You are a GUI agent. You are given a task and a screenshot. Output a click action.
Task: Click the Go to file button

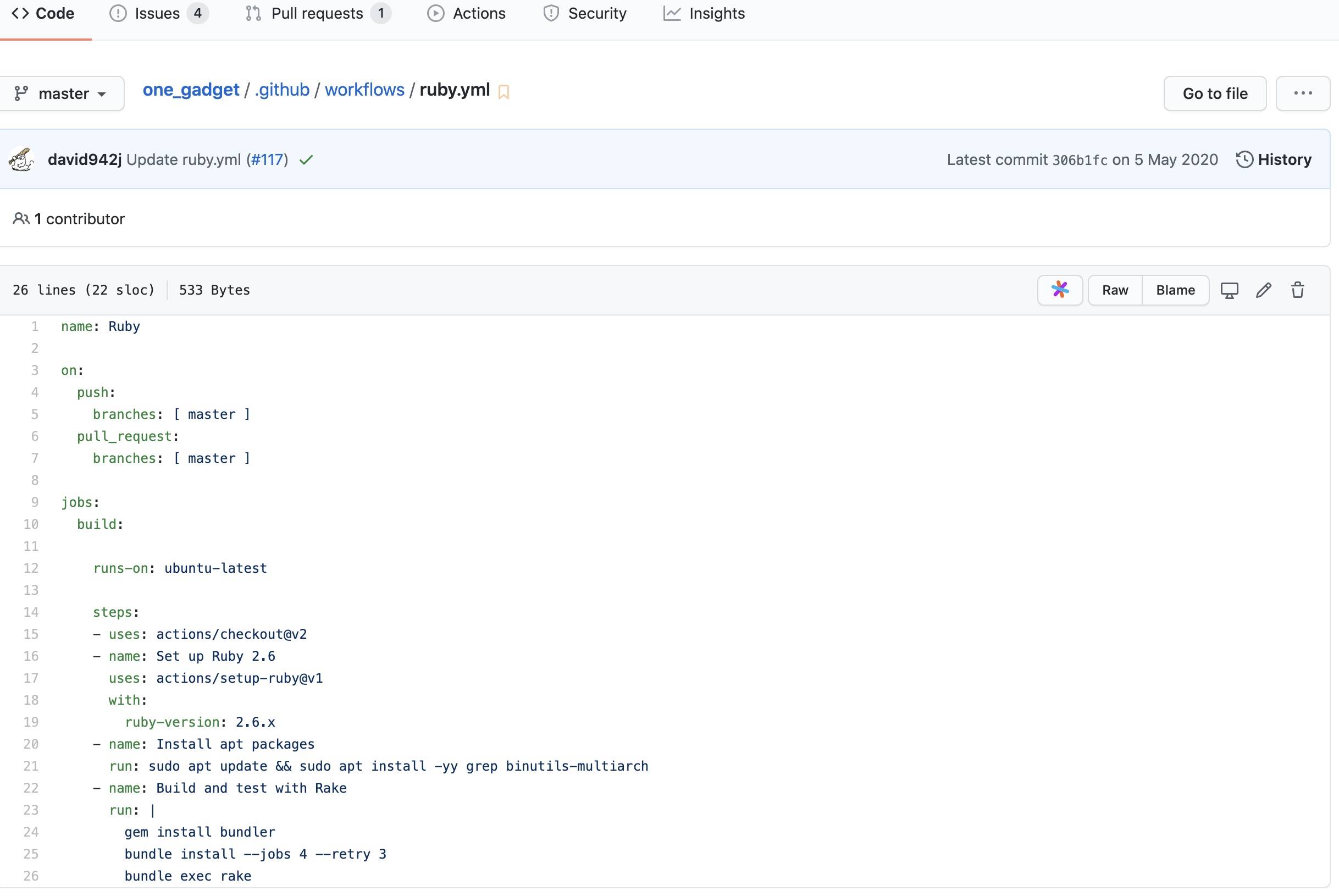tap(1214, 93)
